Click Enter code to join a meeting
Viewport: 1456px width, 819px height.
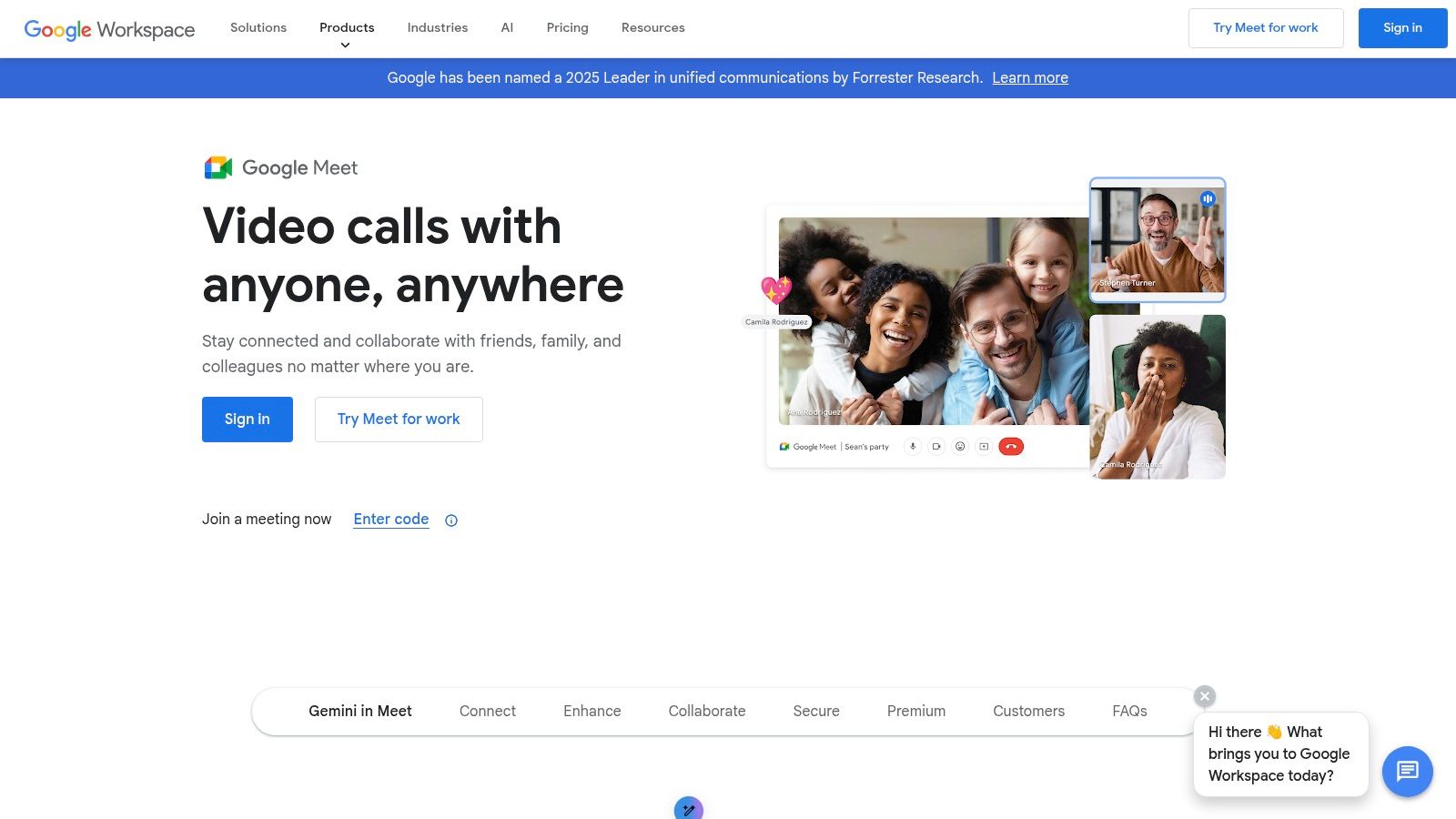tap(390, 519)
